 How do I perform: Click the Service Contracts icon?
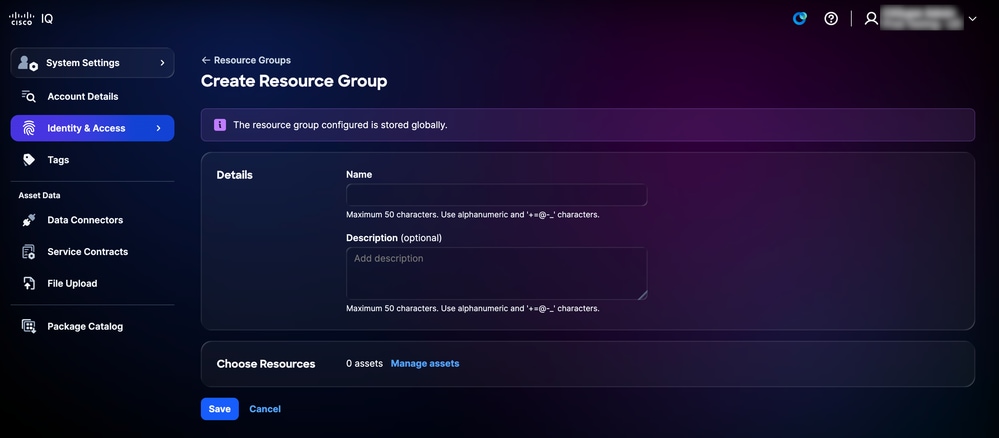pyautogui.click(x=29, y=252)
